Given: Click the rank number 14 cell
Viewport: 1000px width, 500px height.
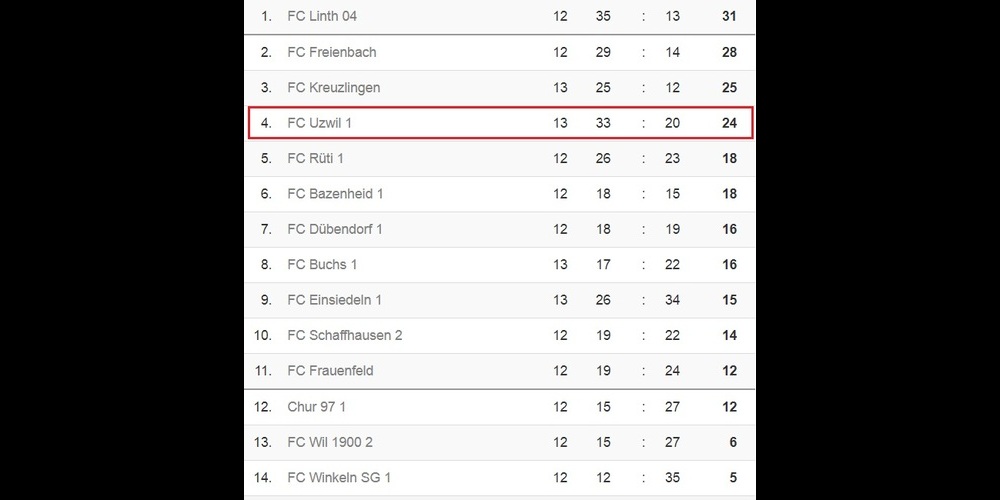Looking at the screenshot, I should point(264,478).
